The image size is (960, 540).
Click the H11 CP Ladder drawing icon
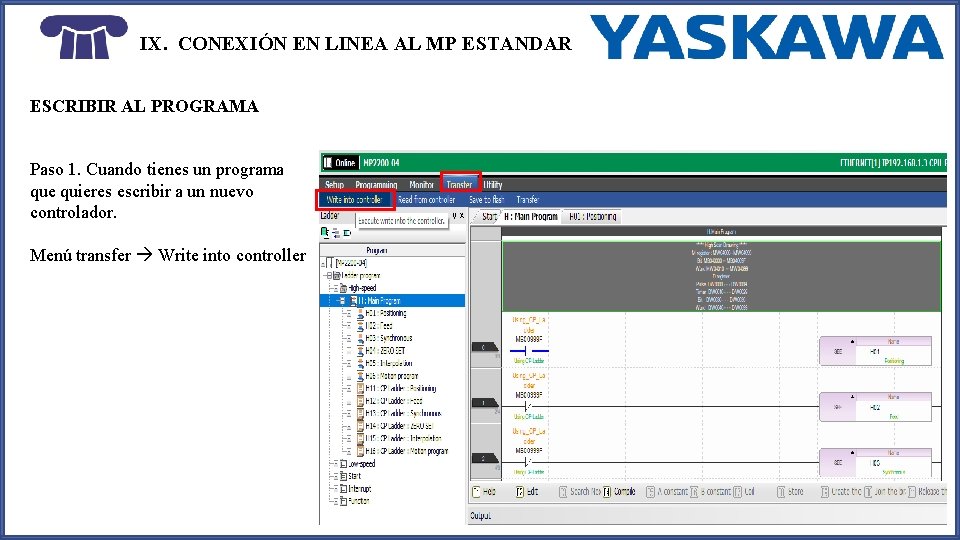[360, 389]
